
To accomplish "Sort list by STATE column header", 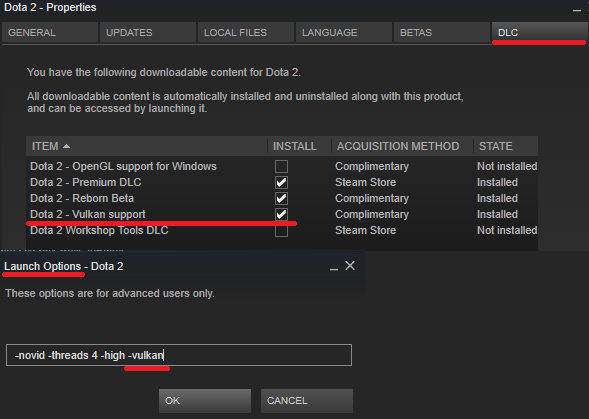I will (505, 146).
